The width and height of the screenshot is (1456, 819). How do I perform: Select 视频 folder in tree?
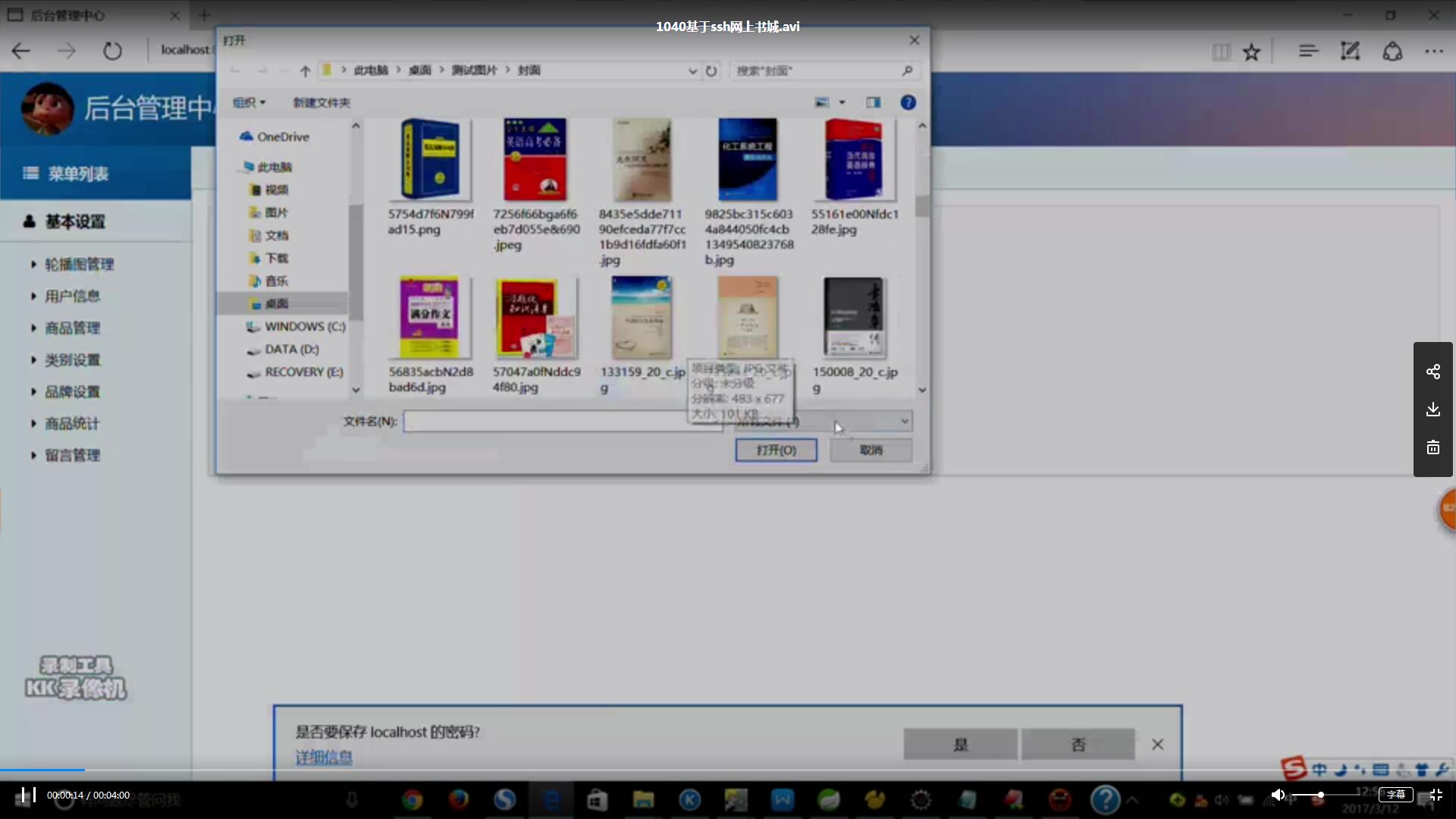pos(269,190)
